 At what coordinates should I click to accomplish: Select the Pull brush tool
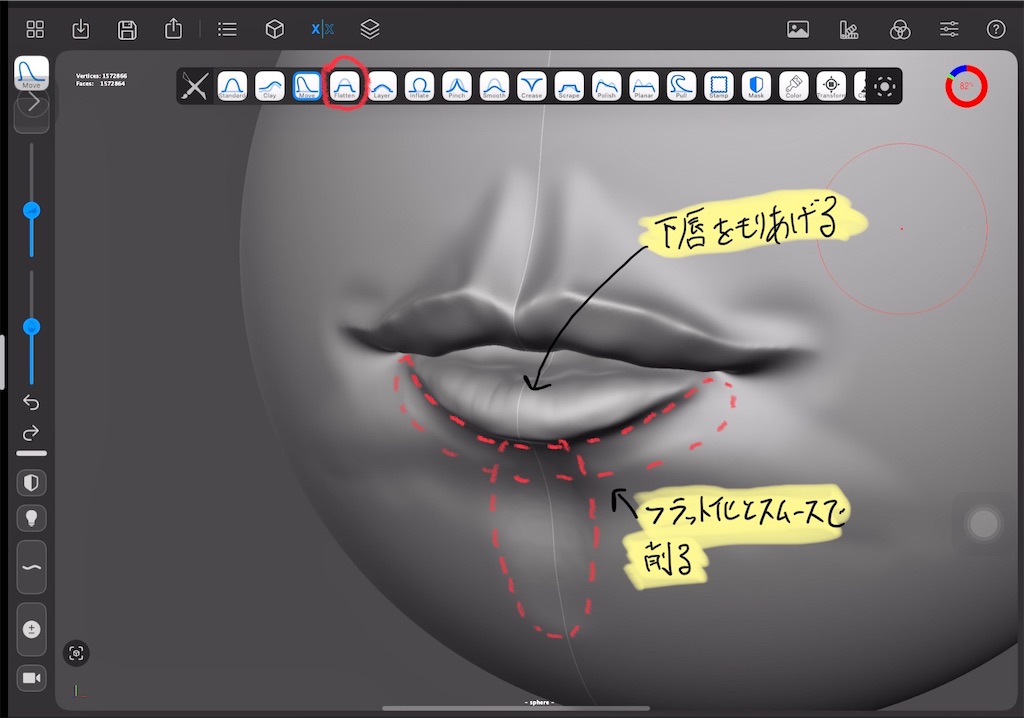coord(681,86)
